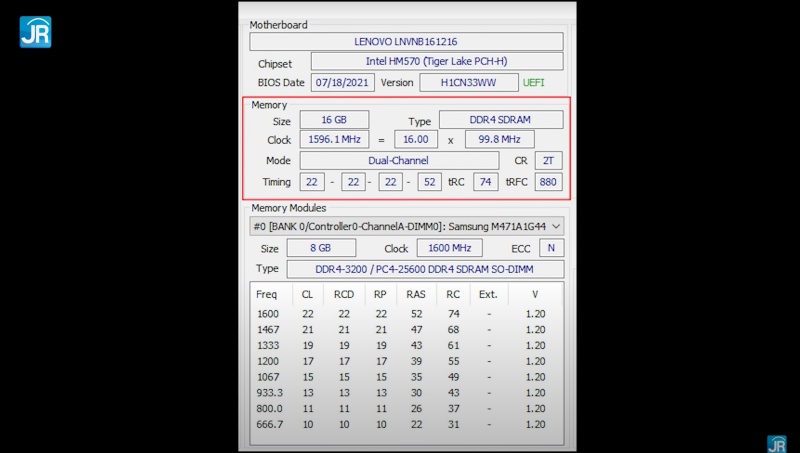Select the 1467 frequency row
Screen dimensions: 800x453
tap(407, 330)
